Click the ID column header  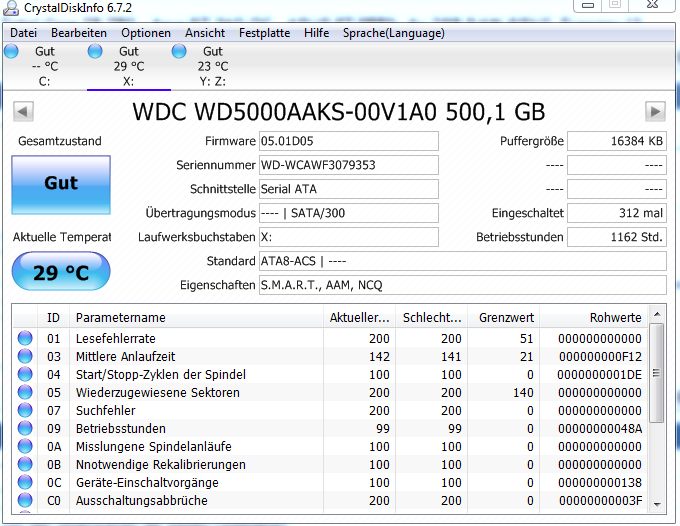coord(53,317)
